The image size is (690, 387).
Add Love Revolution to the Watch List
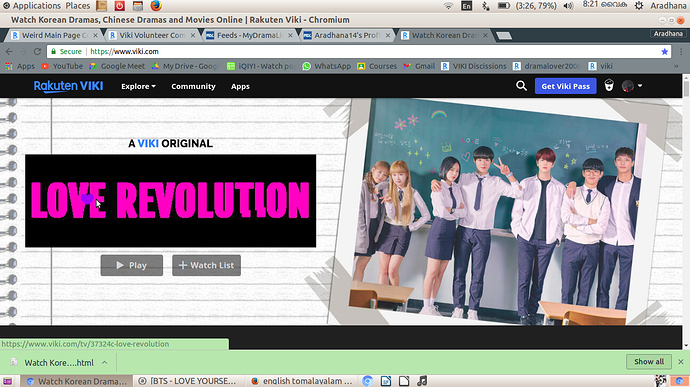[206, 265]
